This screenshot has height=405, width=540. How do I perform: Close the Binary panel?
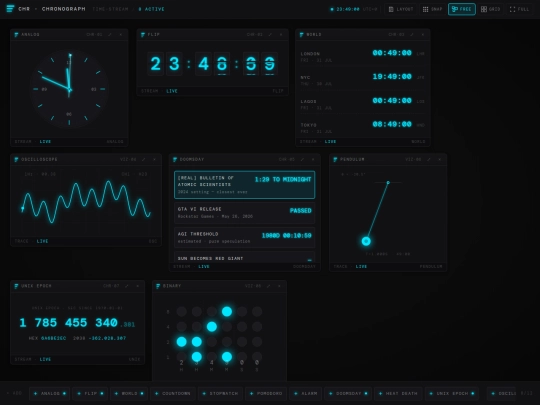[279, 286]
